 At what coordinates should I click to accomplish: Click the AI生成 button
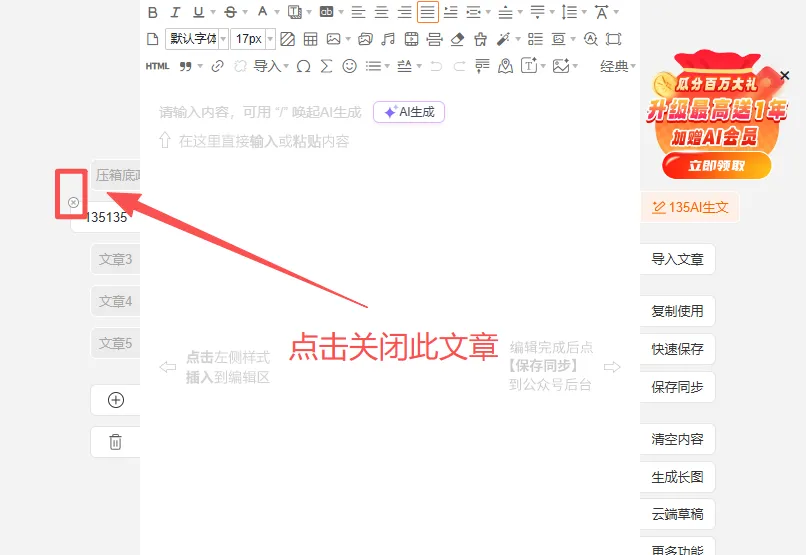409,112
